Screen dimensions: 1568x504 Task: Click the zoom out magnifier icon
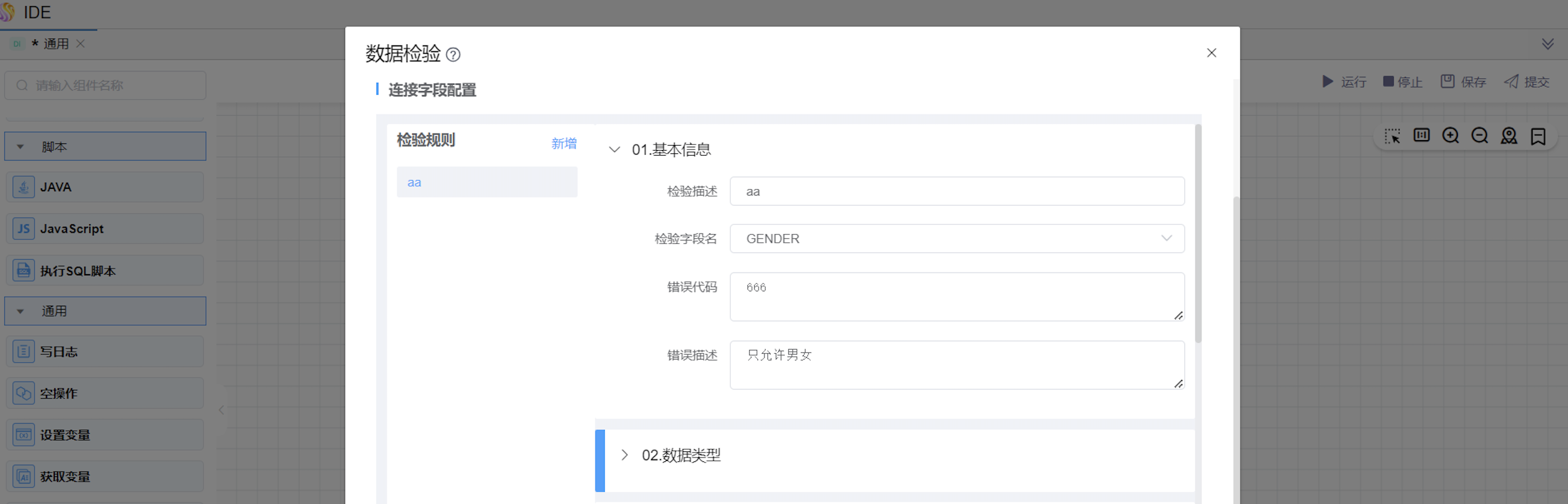(x=1479, y=136)
